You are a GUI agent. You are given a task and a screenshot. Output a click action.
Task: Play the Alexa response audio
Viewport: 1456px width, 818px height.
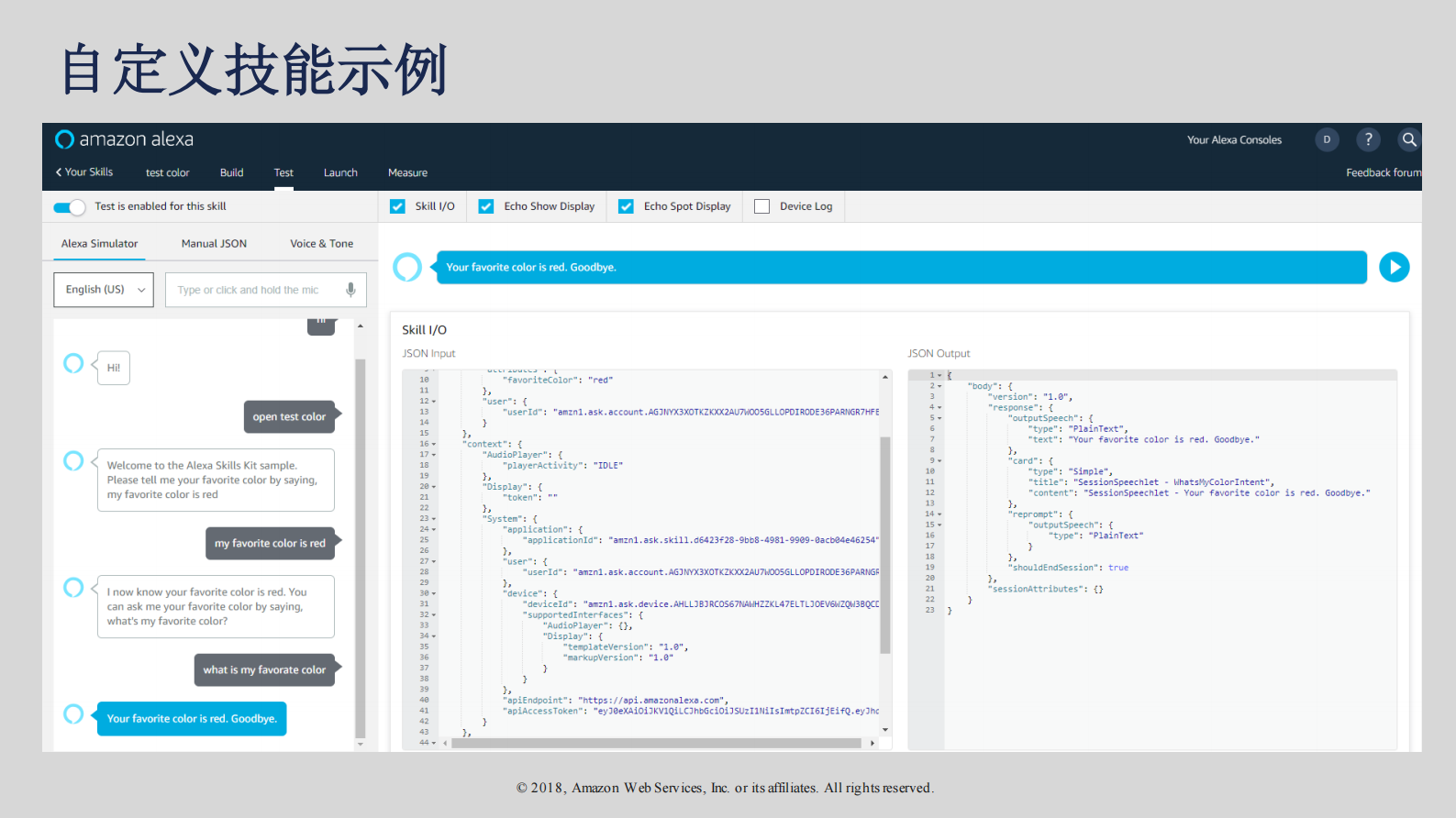click(x=1395, y=267)
